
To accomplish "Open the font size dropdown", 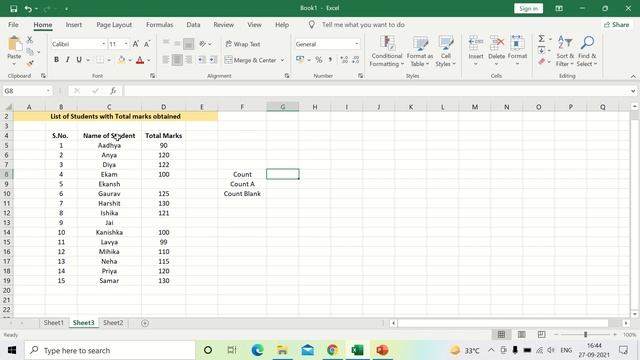I will point(126,44).
